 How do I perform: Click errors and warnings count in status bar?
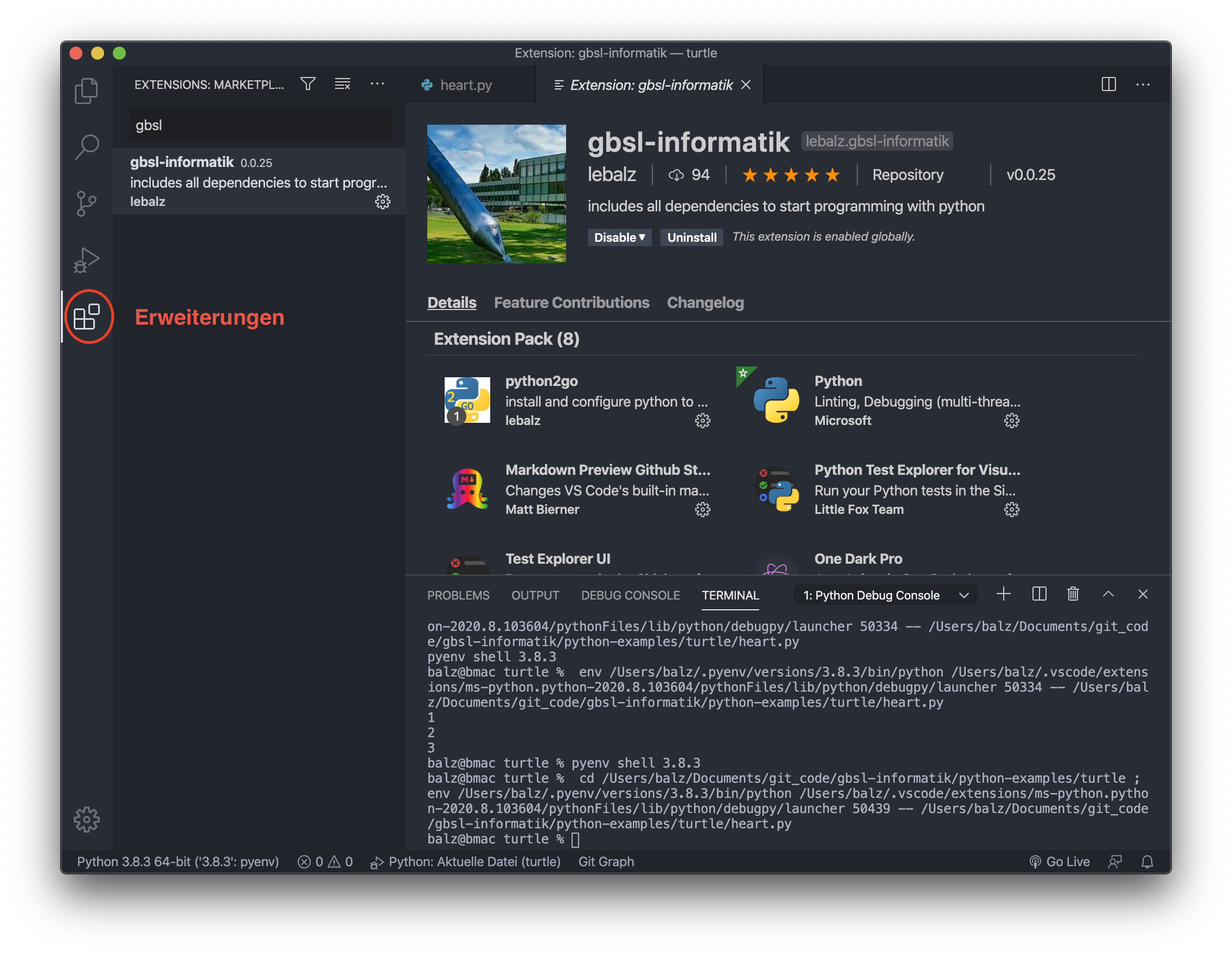pos(325,861)
